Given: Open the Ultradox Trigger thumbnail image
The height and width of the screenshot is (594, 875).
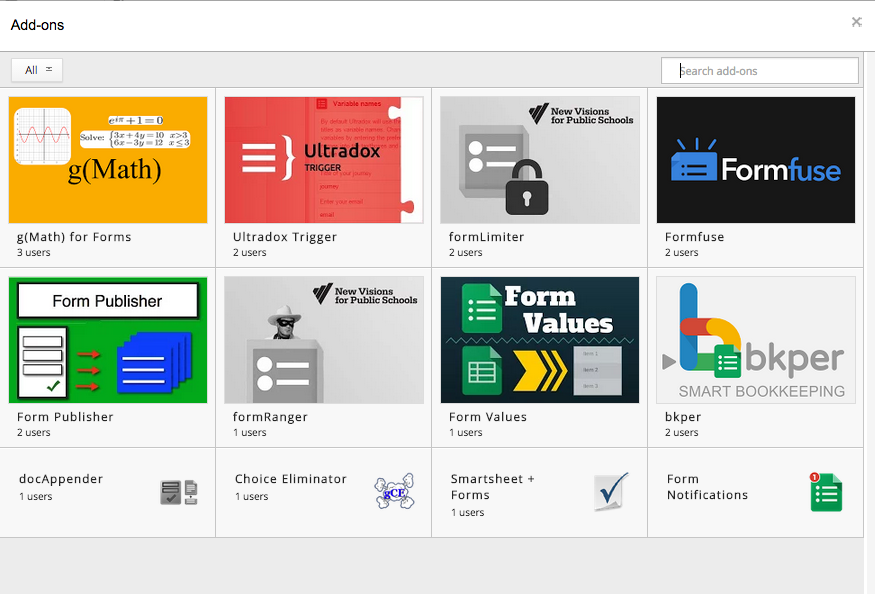Looking at the screenshot, I should pos(324,160).
